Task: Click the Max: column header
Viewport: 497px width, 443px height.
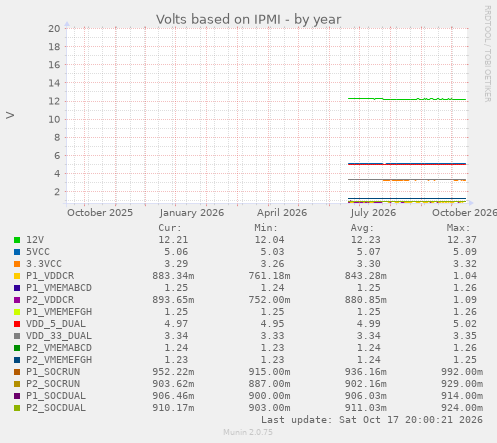Action: tap(458, 228)
